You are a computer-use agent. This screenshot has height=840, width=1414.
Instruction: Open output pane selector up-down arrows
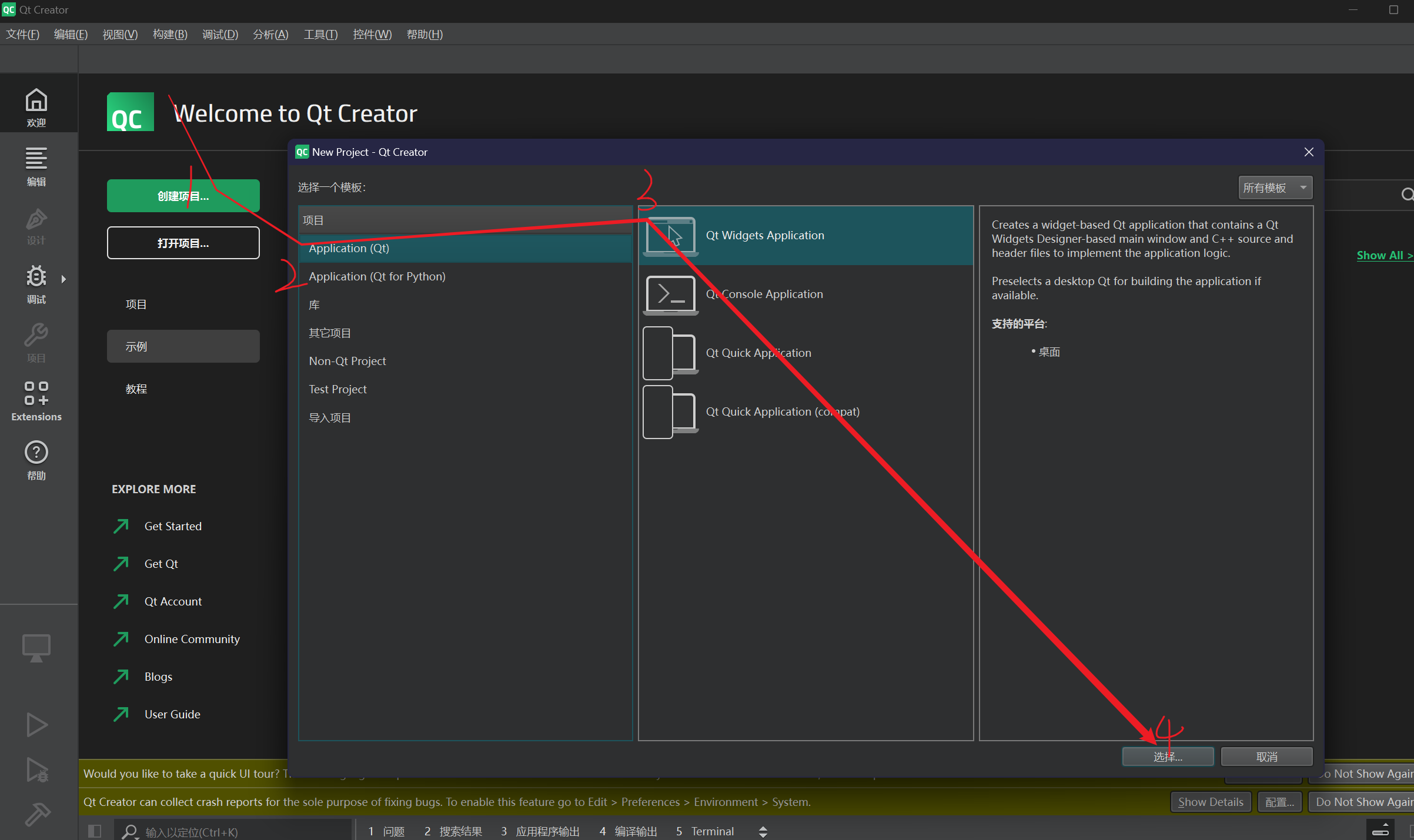coord(763,831)
